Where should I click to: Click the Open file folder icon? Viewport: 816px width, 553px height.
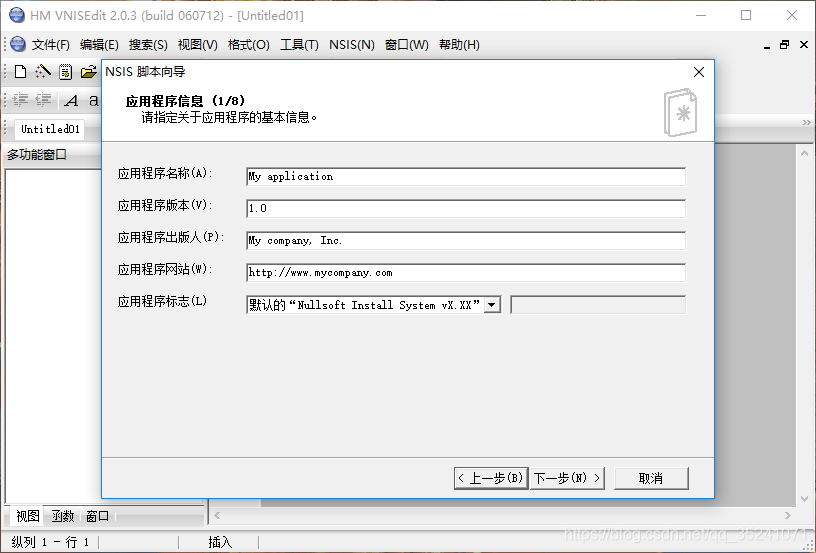point(89,71)
